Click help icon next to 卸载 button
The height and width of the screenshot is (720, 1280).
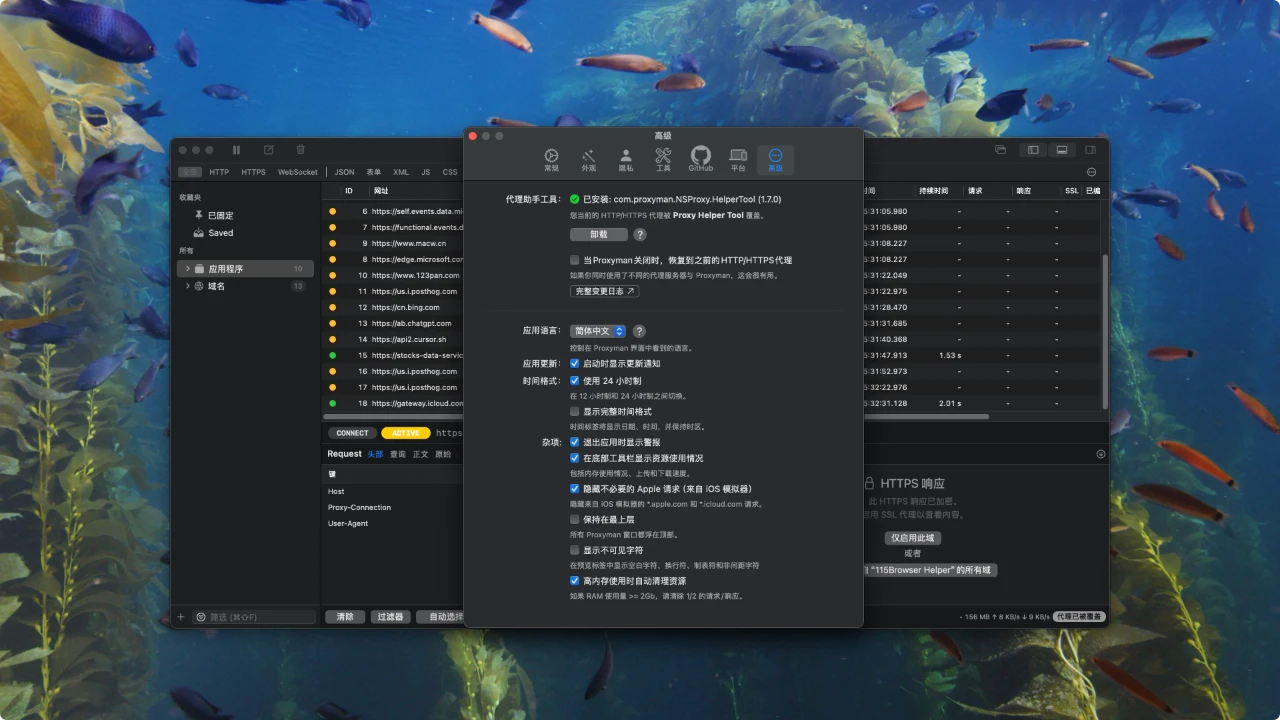click(640, 235)
